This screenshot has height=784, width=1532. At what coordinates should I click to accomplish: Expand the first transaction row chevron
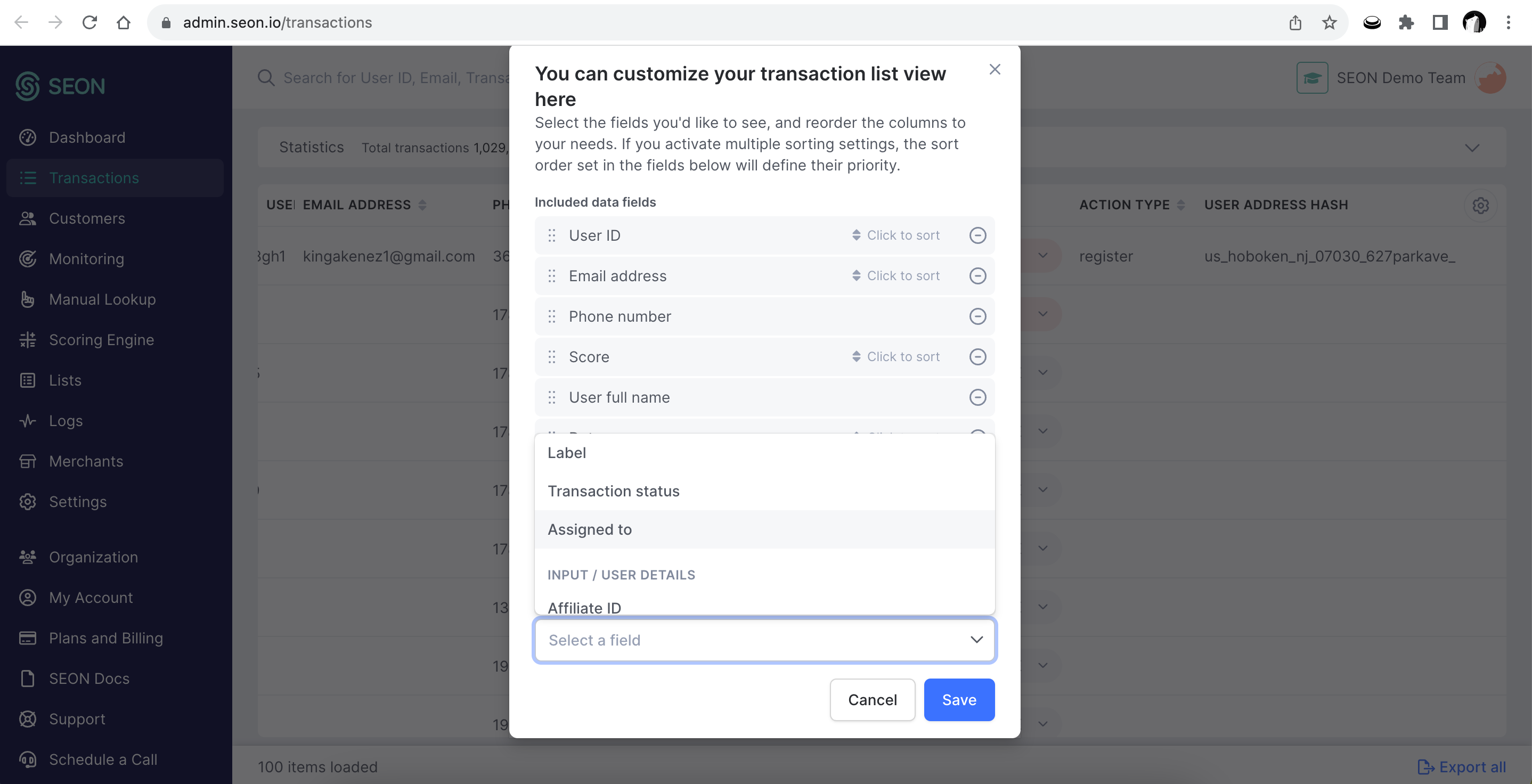point(1042,256)
